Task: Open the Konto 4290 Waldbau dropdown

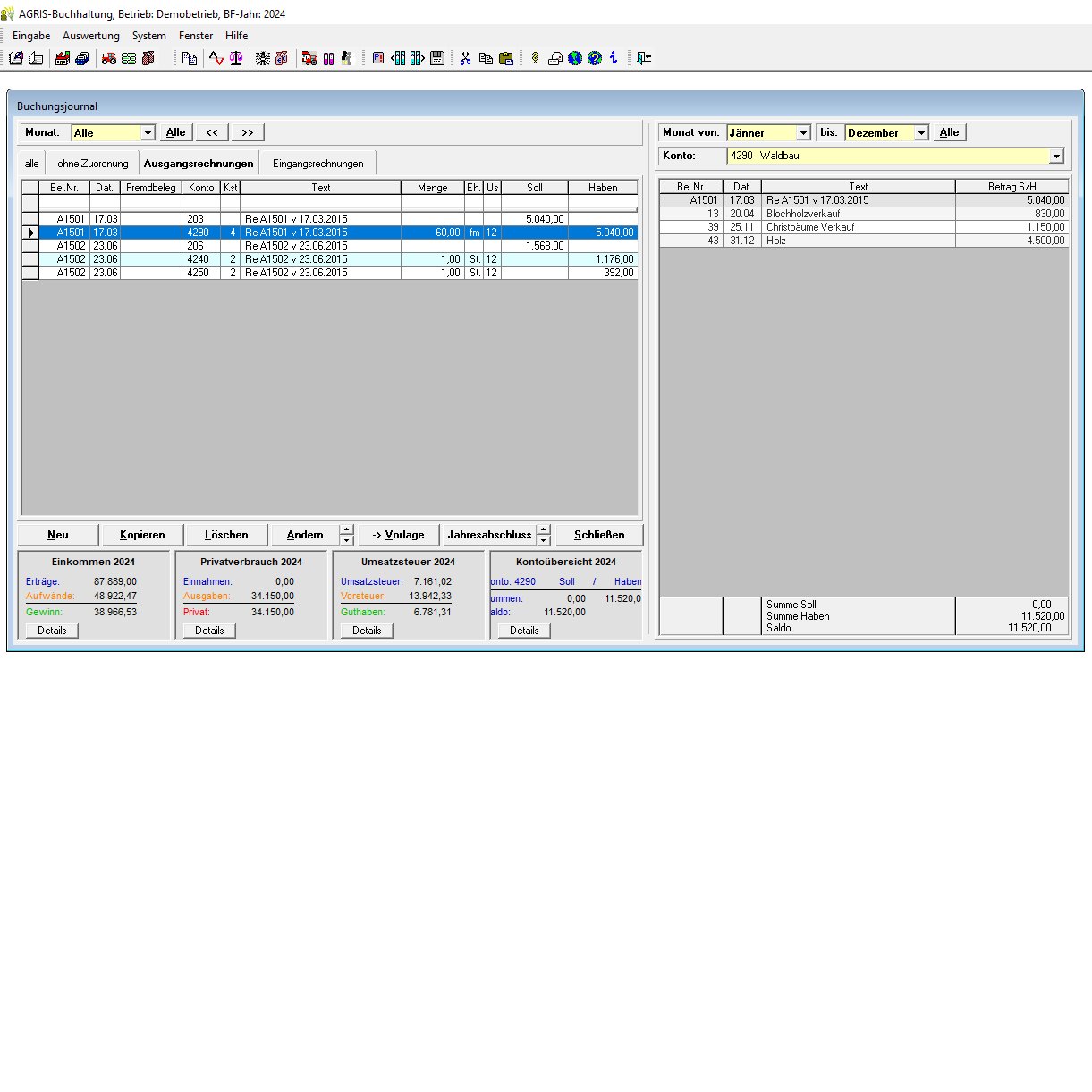Action: [x=1056, y=157]
